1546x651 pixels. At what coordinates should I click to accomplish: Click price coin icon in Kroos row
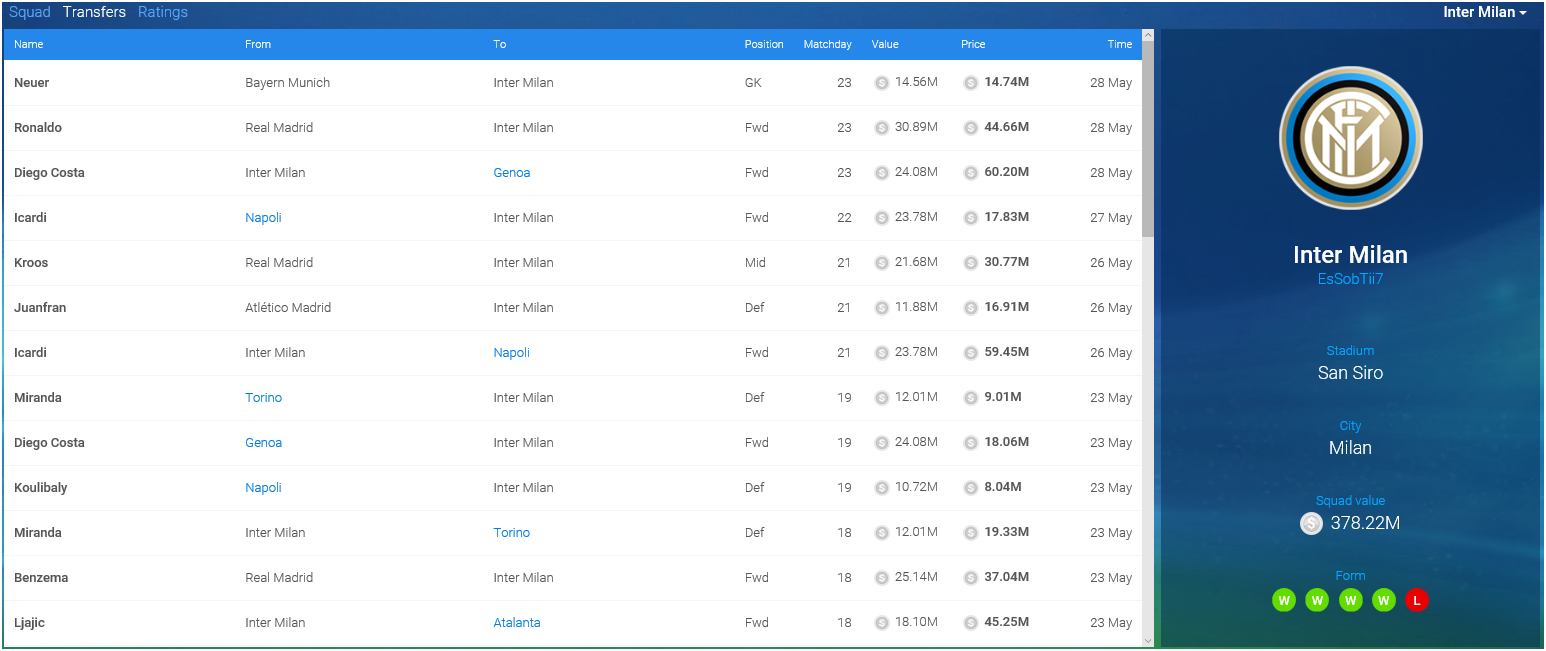[x=970, y=263]
